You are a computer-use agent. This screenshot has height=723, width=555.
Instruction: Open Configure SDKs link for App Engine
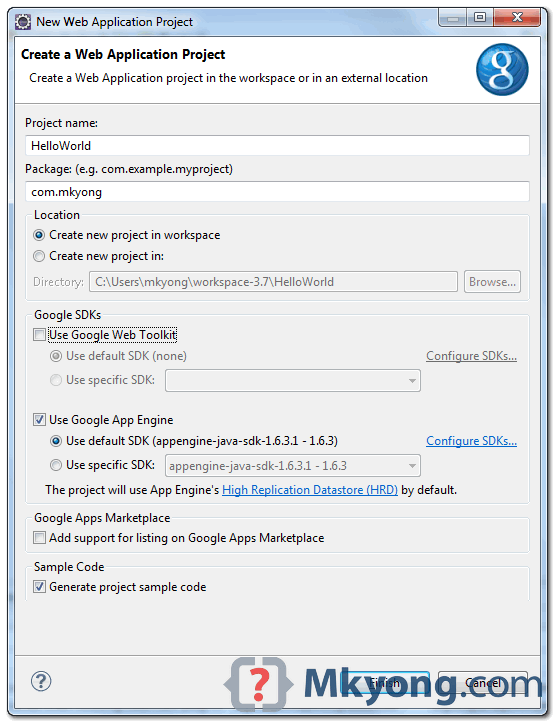pos(471,441)
